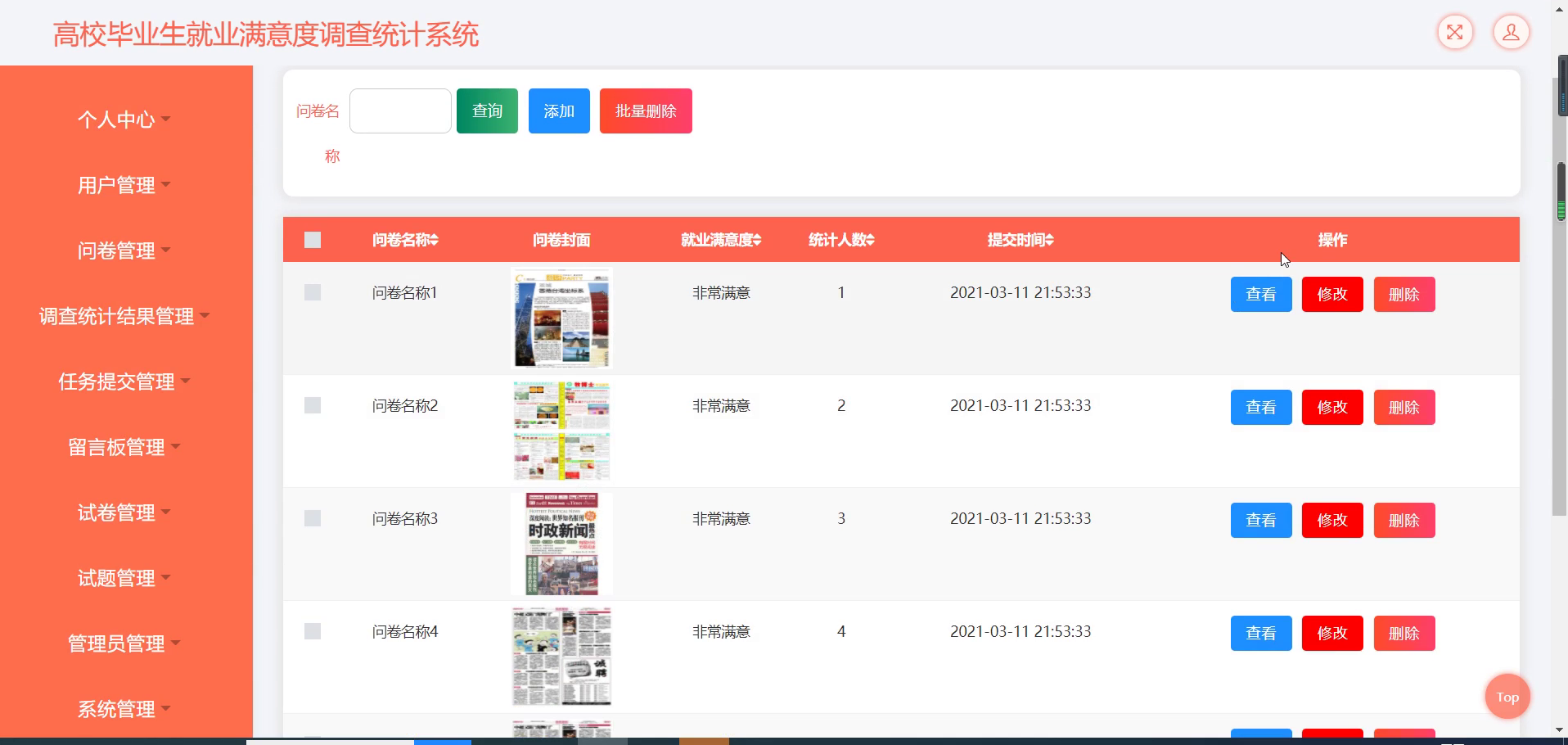Check the box for 问卷名称4
The image size is (1568, 745).
pos(313,631)
